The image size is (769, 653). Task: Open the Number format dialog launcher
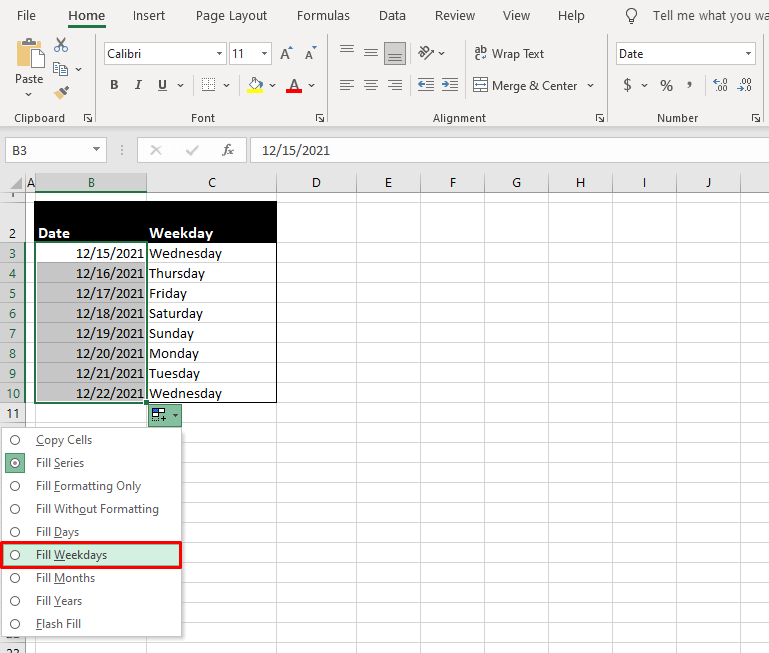[756, 118]
